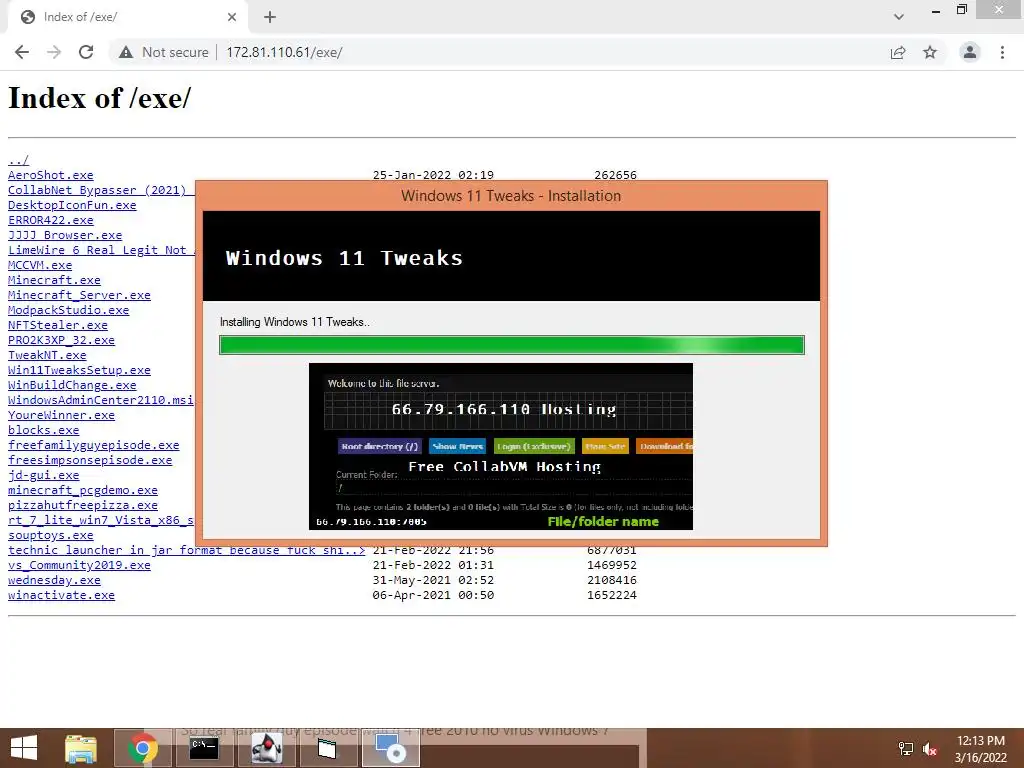
Task: Go back using Chrome's back arrow
Action: (22, 52)
